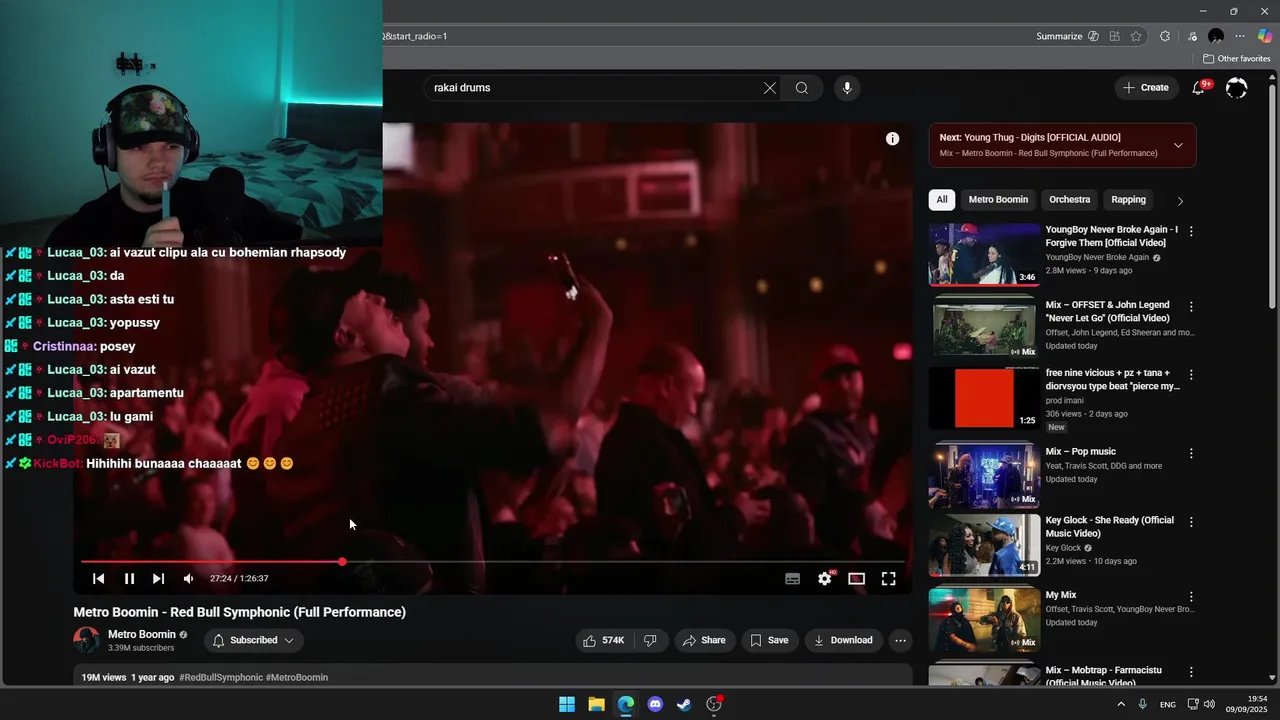The image size is (1280, 720).
Task: Download the video
Action: tap(844, 640)
